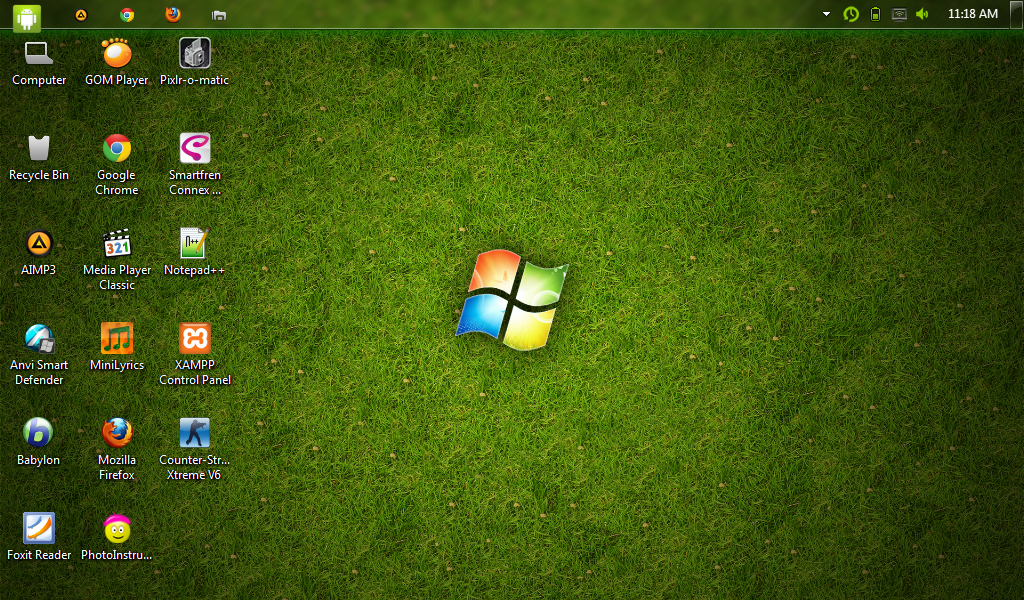Screen dimensions: 1024x600
Task: Select GOM Player desktop shortcut
Action: click(117, 63)
